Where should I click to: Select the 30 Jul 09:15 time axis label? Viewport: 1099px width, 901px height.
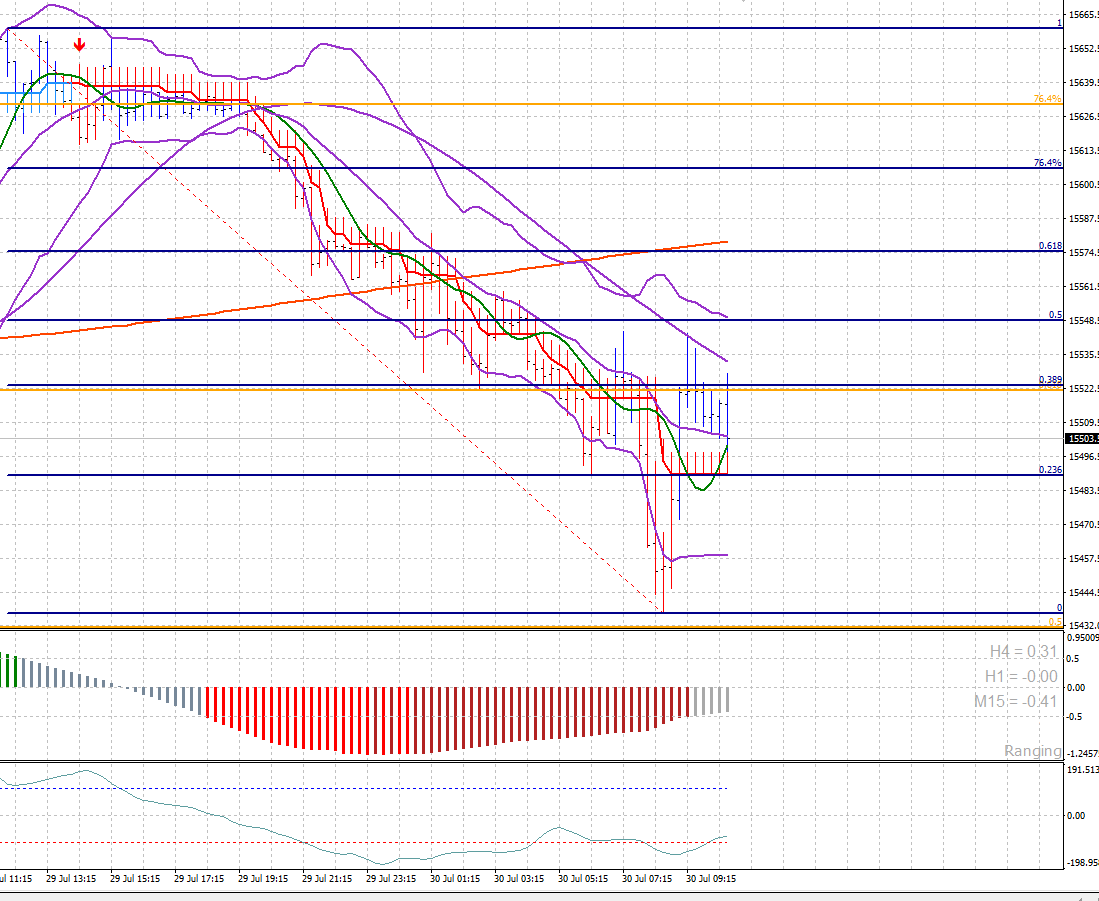point(711,880)
